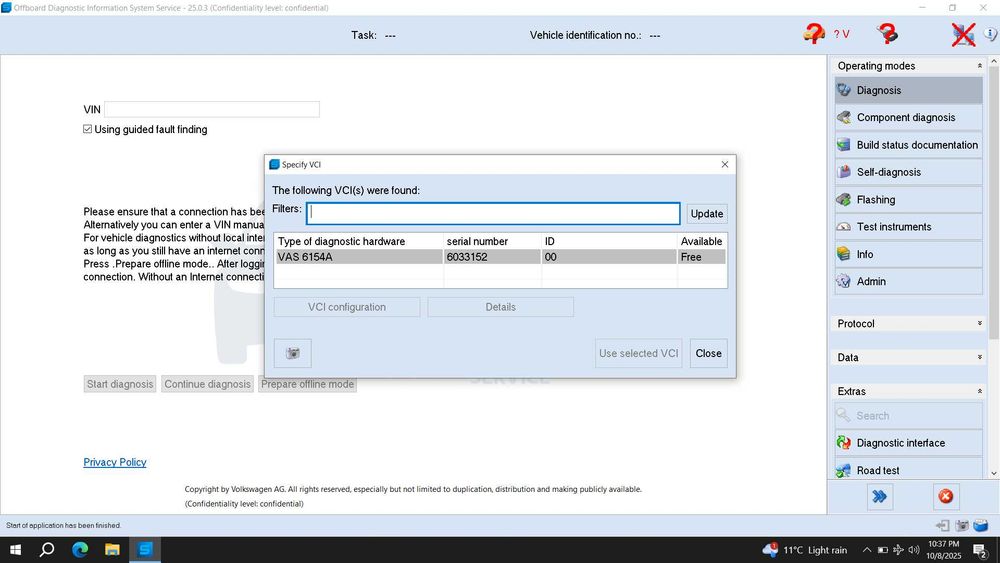Click the crossed-out network connection icon

click(x=963, y=34)
